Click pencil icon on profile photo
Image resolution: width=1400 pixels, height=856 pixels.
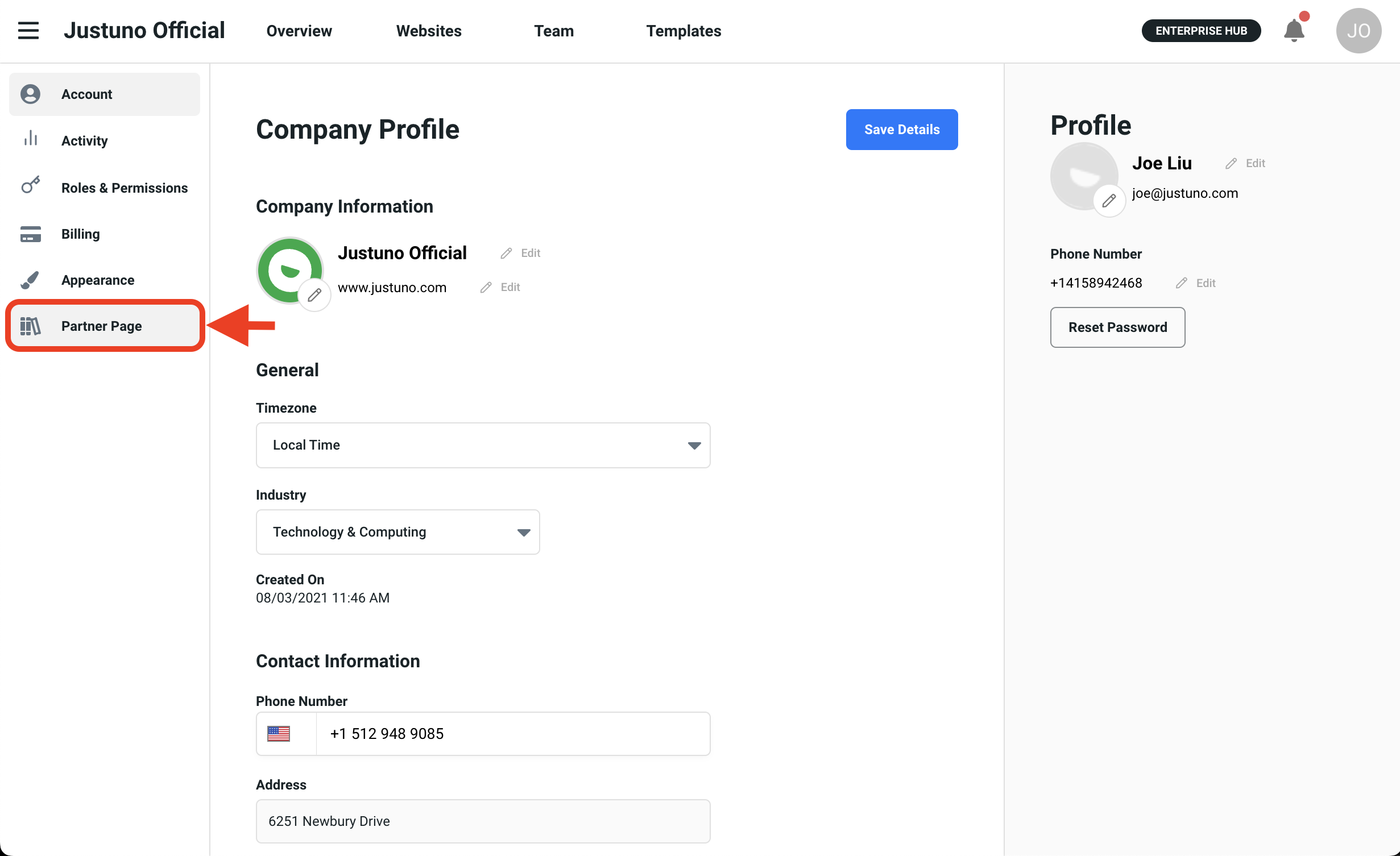click(x=1109, y=201)
